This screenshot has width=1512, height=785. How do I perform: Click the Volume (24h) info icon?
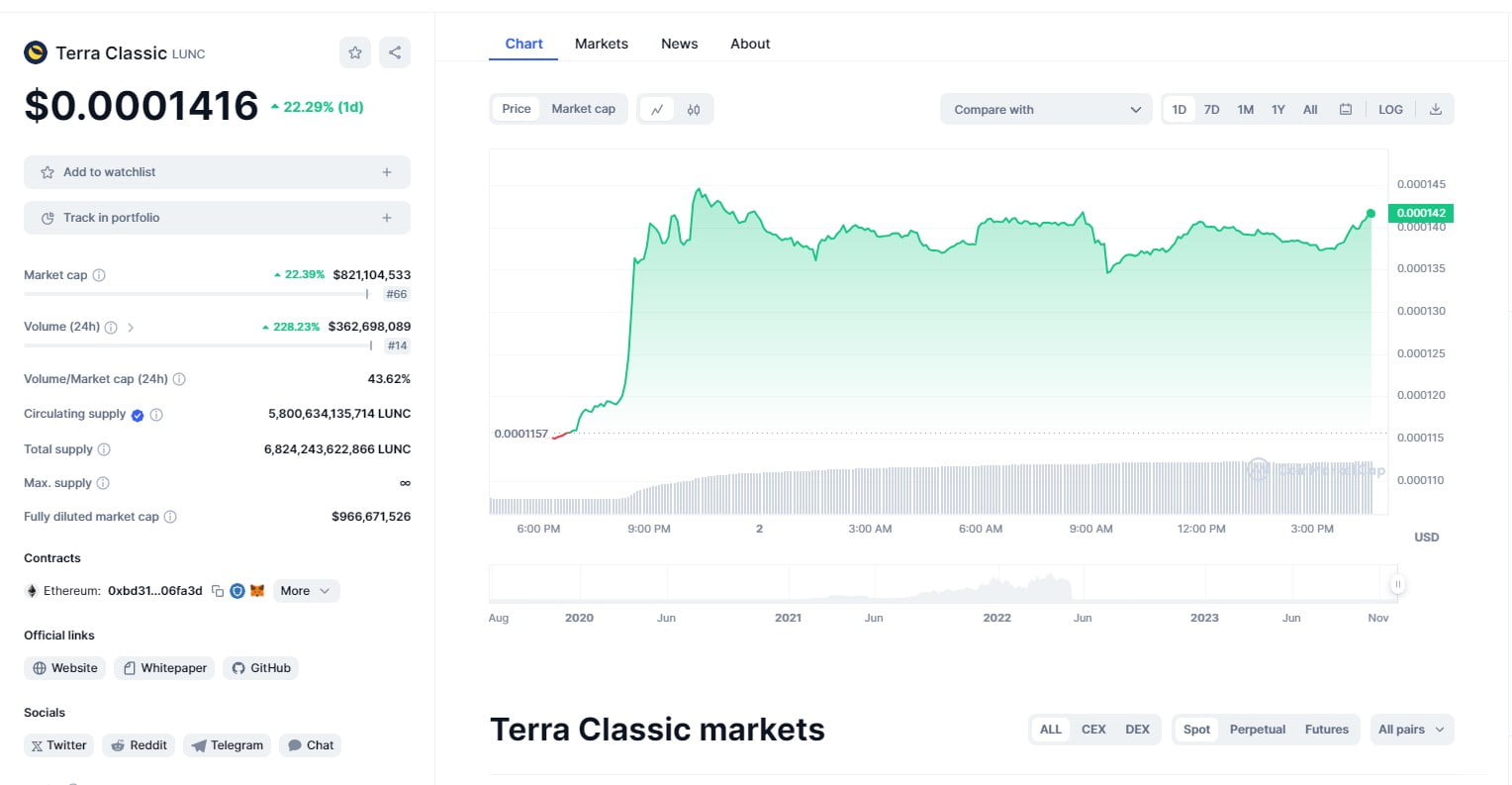point(111,327)
